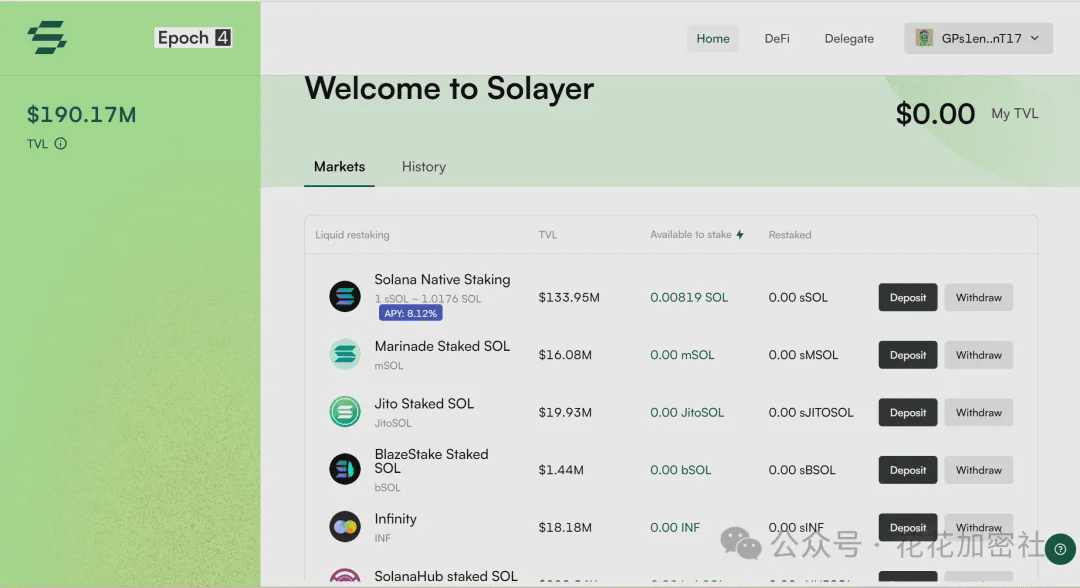Click the $18.18M TVL value
1080x588 pixels.
pos(565,527)
